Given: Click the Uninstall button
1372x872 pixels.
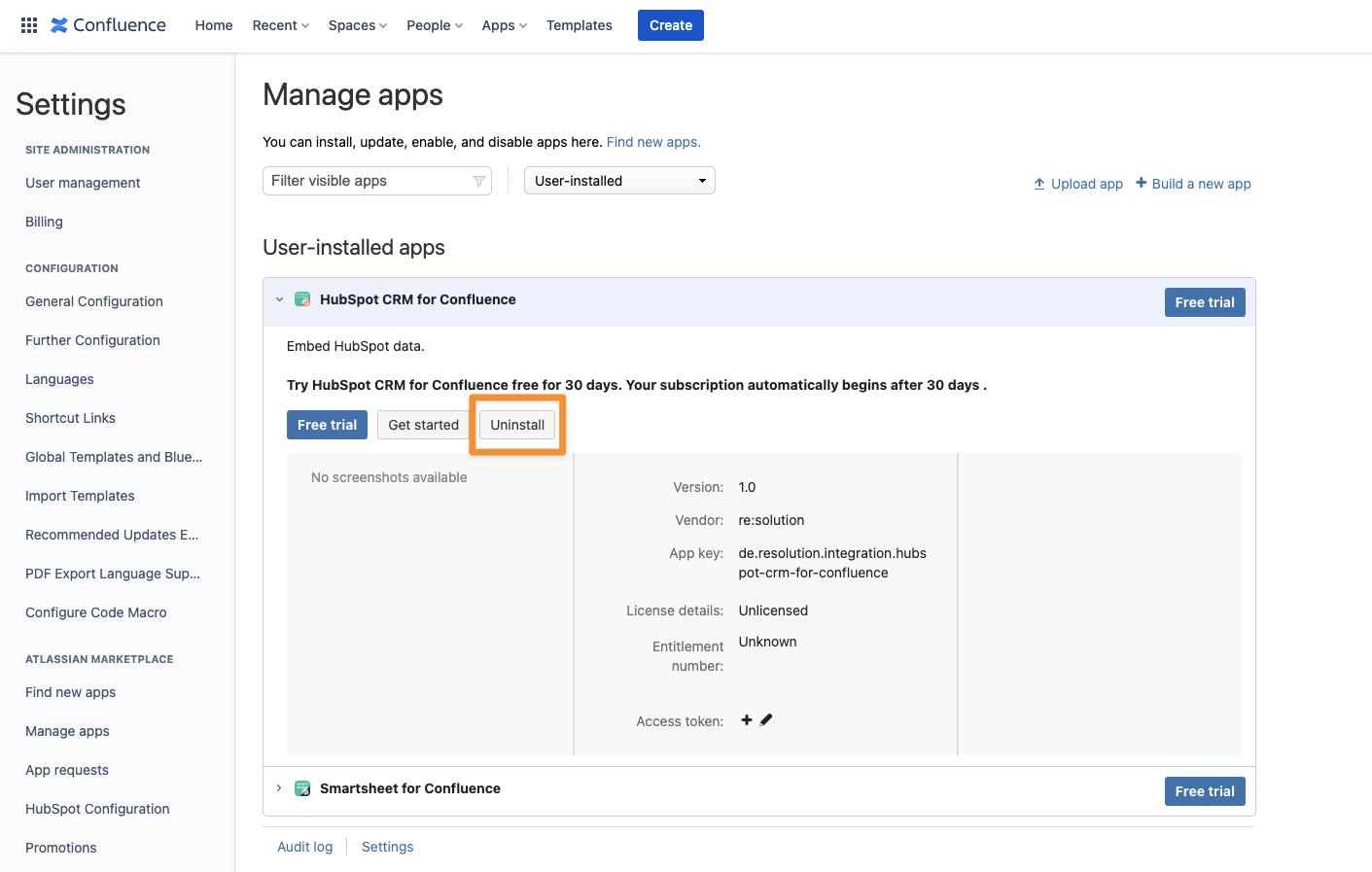Looking at the screenshot, I should click(x=517, y=425).
